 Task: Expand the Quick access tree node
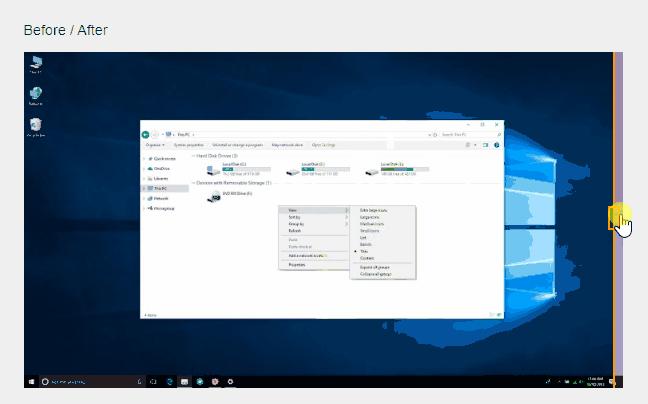pos(144,159)
